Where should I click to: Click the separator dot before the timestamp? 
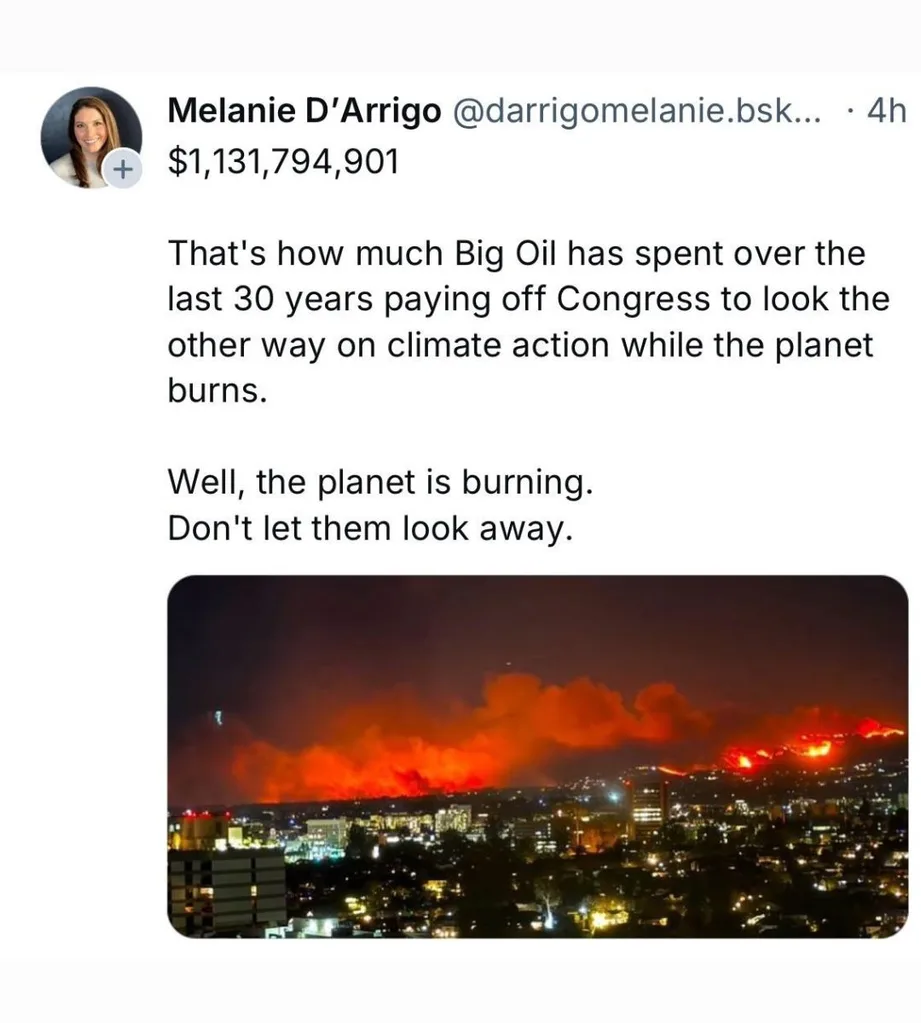point(848,113)
